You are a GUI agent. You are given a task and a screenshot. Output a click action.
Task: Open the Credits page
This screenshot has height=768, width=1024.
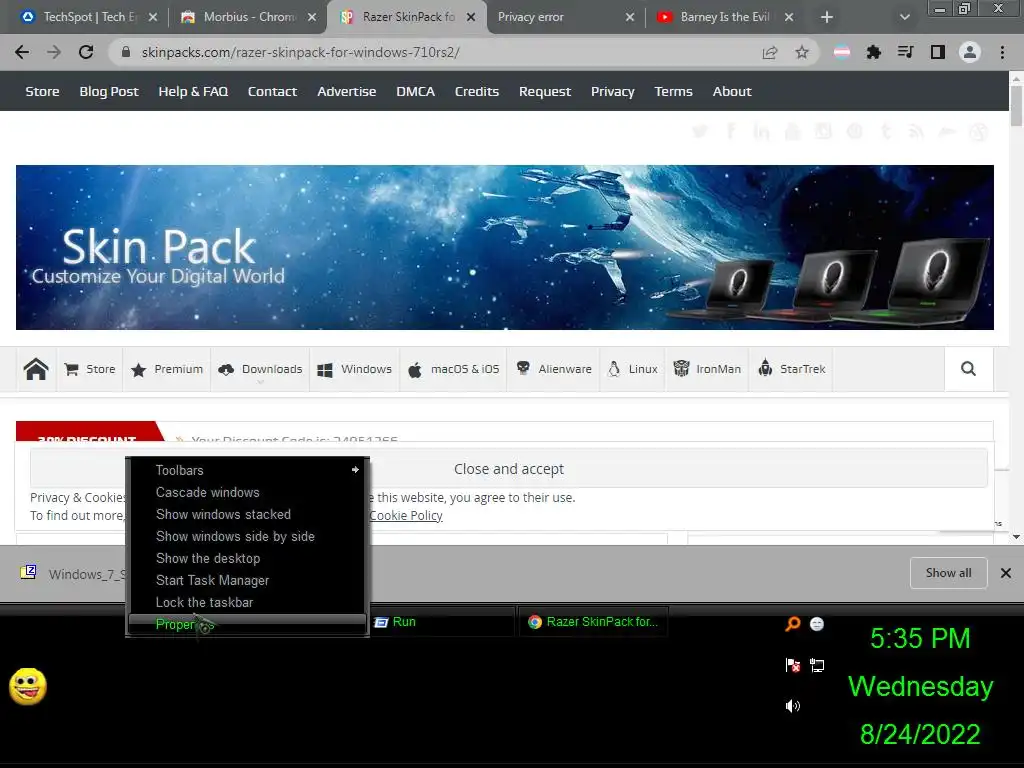tap(477, 91)
